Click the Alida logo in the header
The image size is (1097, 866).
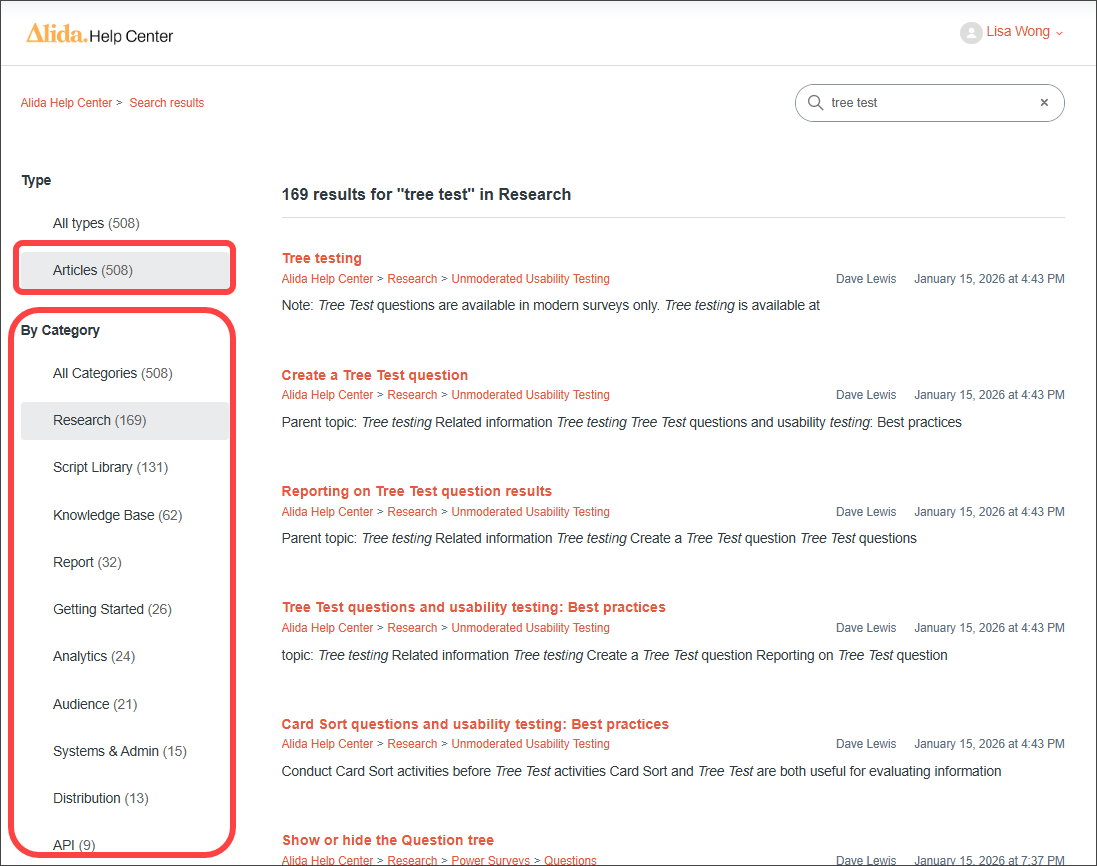coord(56,34)
